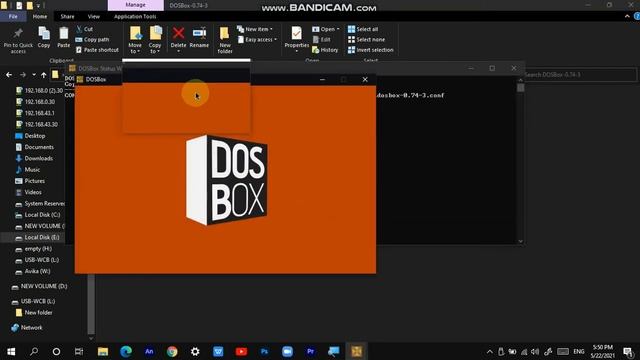The width and height of the screenshot is (640, 360).
Task: Collapse the ribbon with chevron arrow
Action: (627, 16)
